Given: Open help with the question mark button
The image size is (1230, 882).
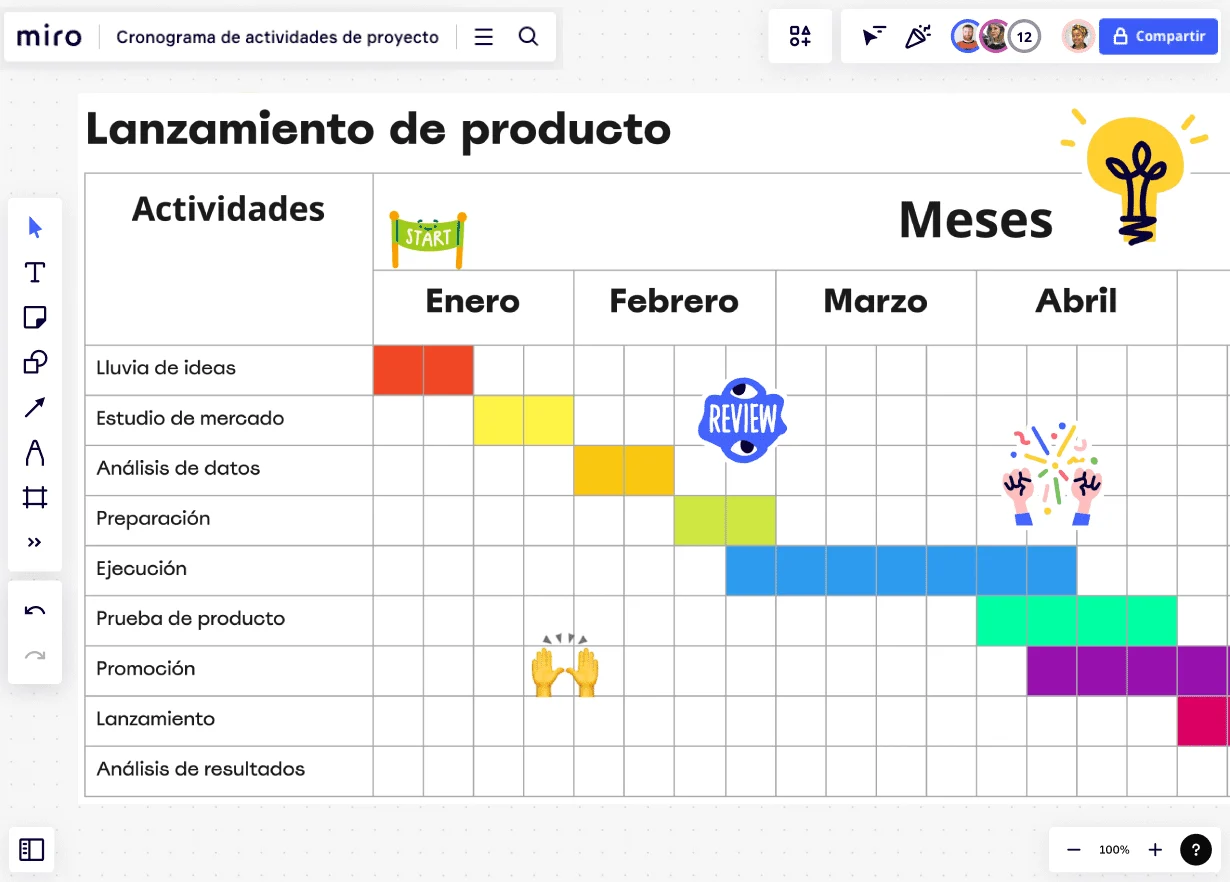Looking at the screenshot, I should click(x=1196, y=849).
